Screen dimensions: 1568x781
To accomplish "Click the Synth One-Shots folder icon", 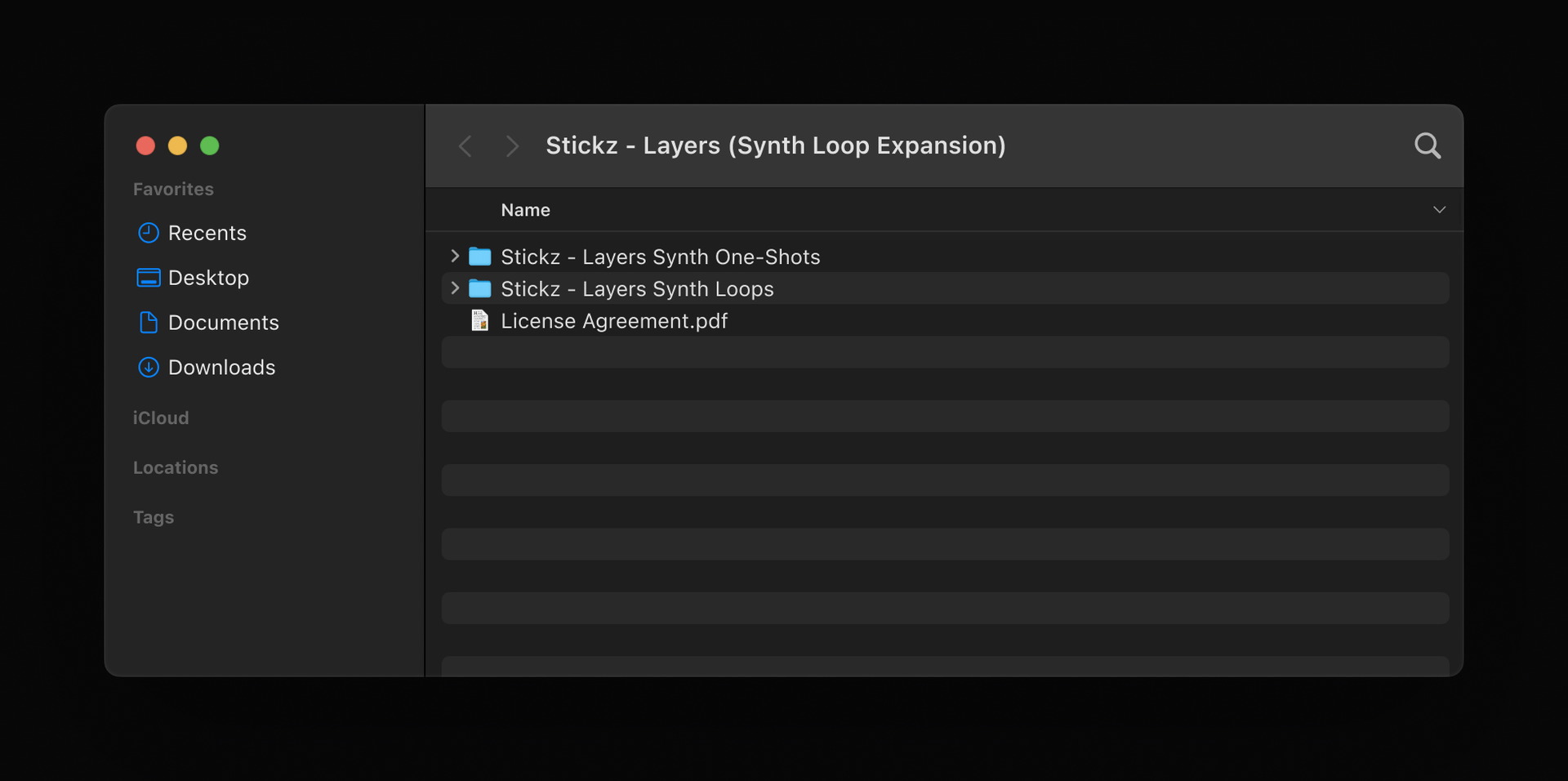I will click(479, 257).
